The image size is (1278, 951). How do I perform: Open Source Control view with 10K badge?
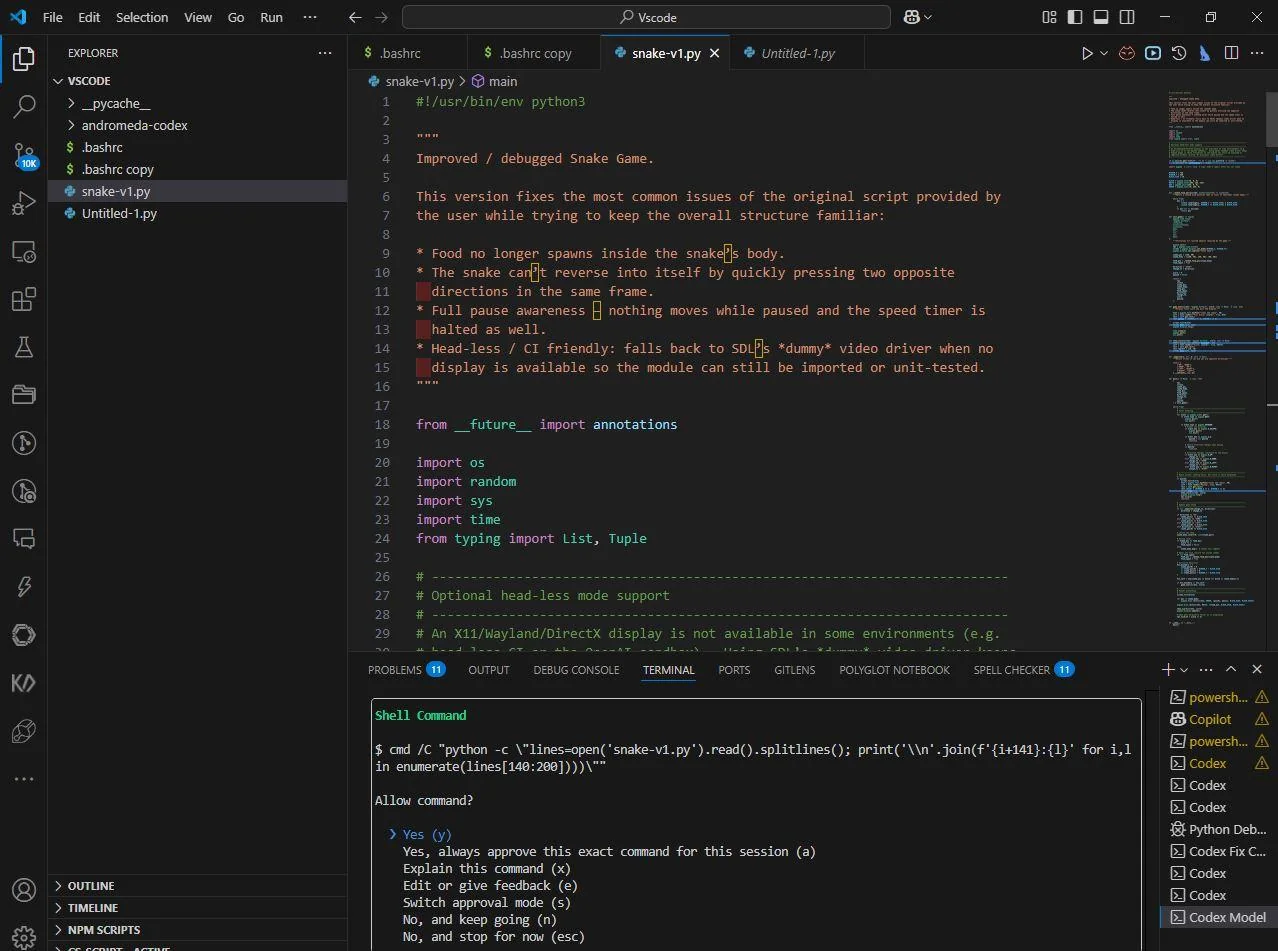pos(24,155)
